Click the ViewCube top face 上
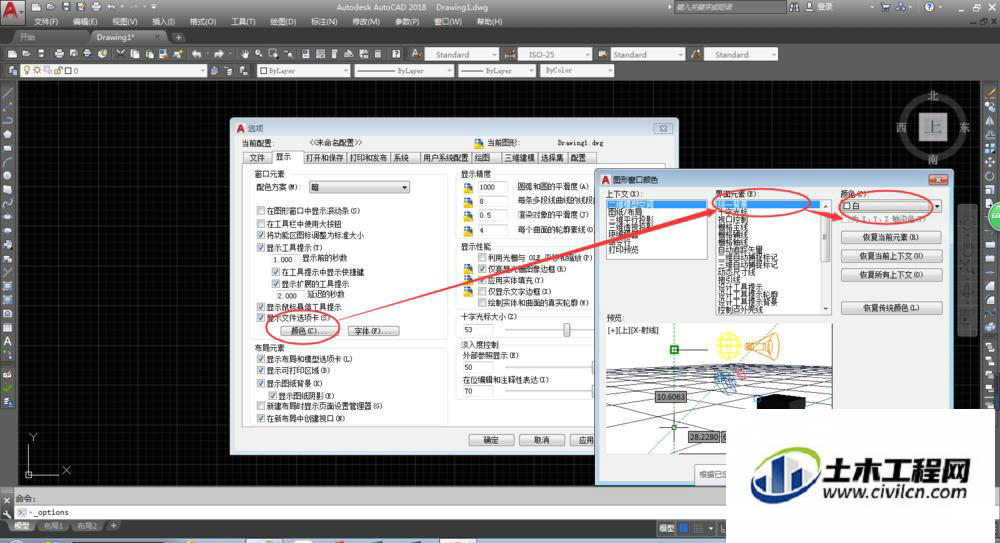Image resolution: width=1000 pixels, height=543 pixels. pyautogui.click(x=933, y=127)
